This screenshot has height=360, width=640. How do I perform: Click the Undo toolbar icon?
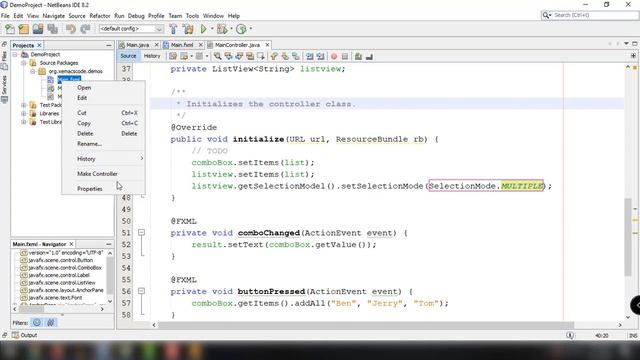[71, 29]
